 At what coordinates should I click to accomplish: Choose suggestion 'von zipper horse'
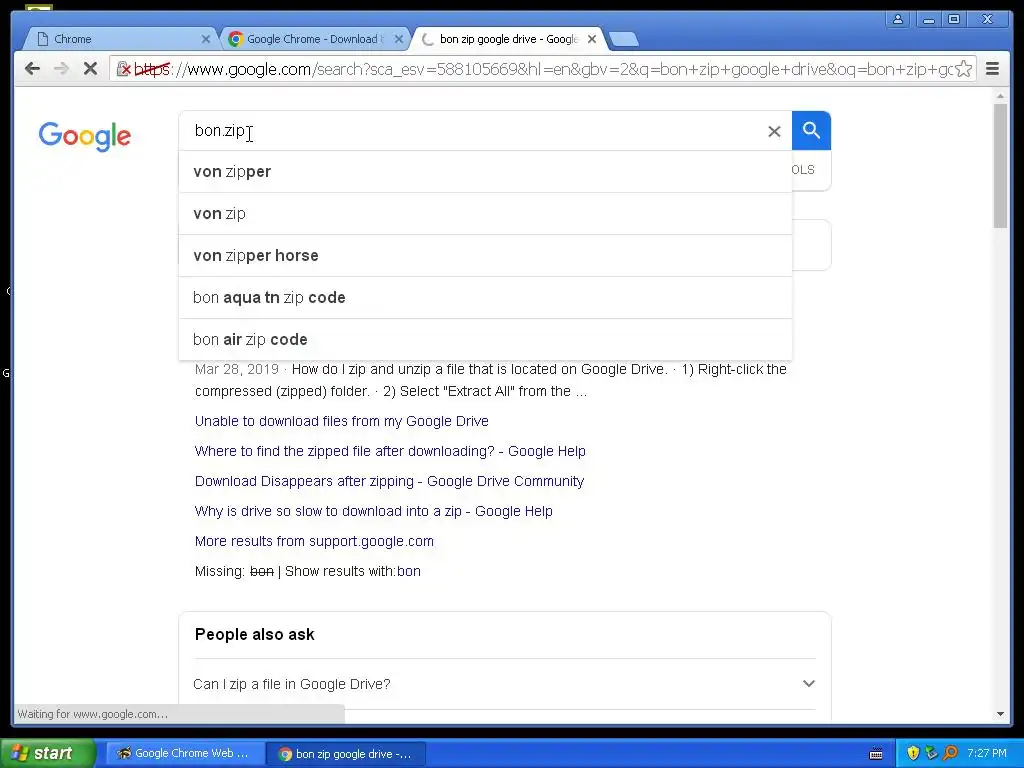click(x=485, y=255)
